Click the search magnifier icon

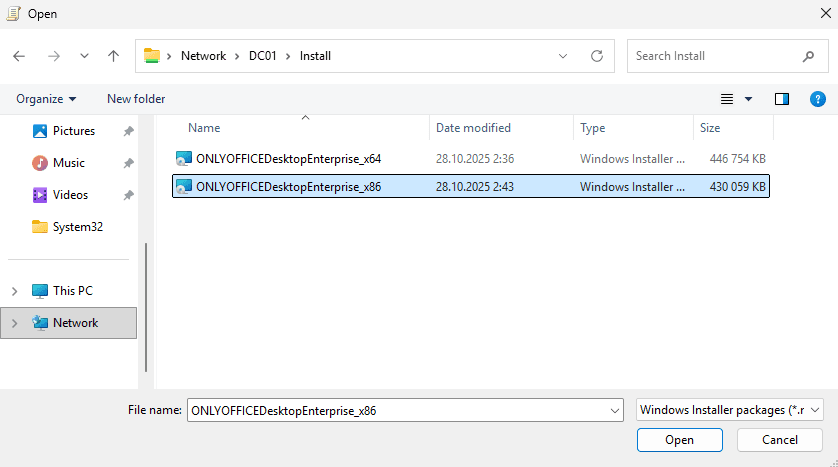coord(809,56)
